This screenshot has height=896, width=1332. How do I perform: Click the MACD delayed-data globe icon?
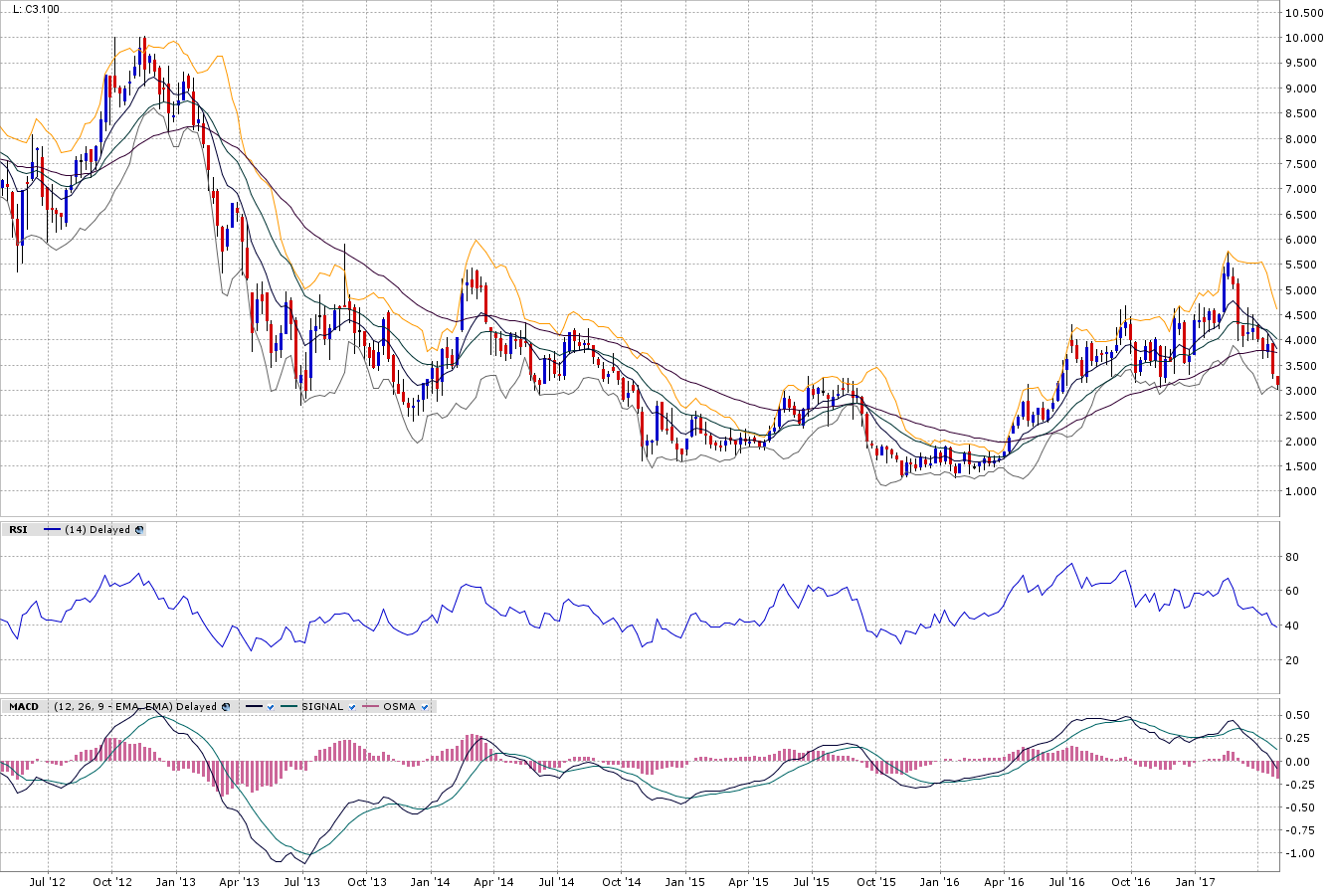click(226, 707)
